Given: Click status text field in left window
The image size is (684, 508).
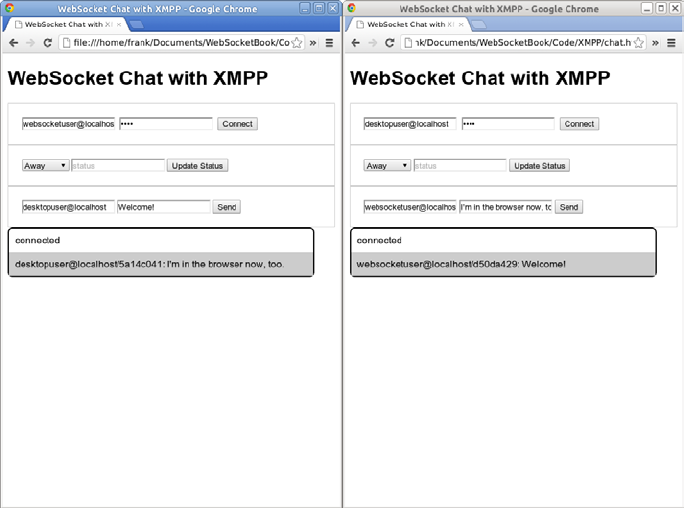Looking at the screenshot, I should (118, 166).
